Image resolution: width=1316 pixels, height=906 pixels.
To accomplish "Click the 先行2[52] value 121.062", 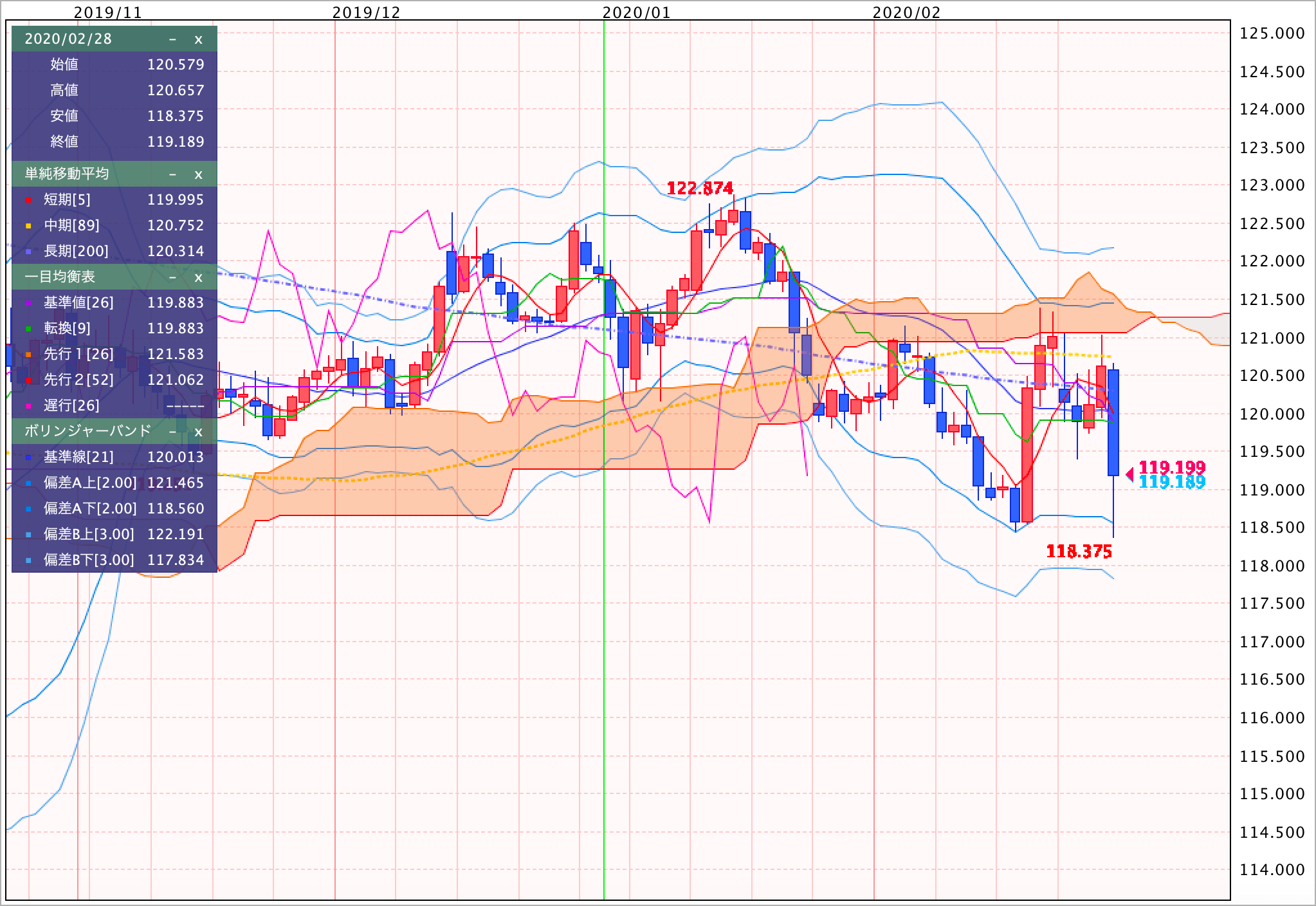I will (x=176, y=380).
